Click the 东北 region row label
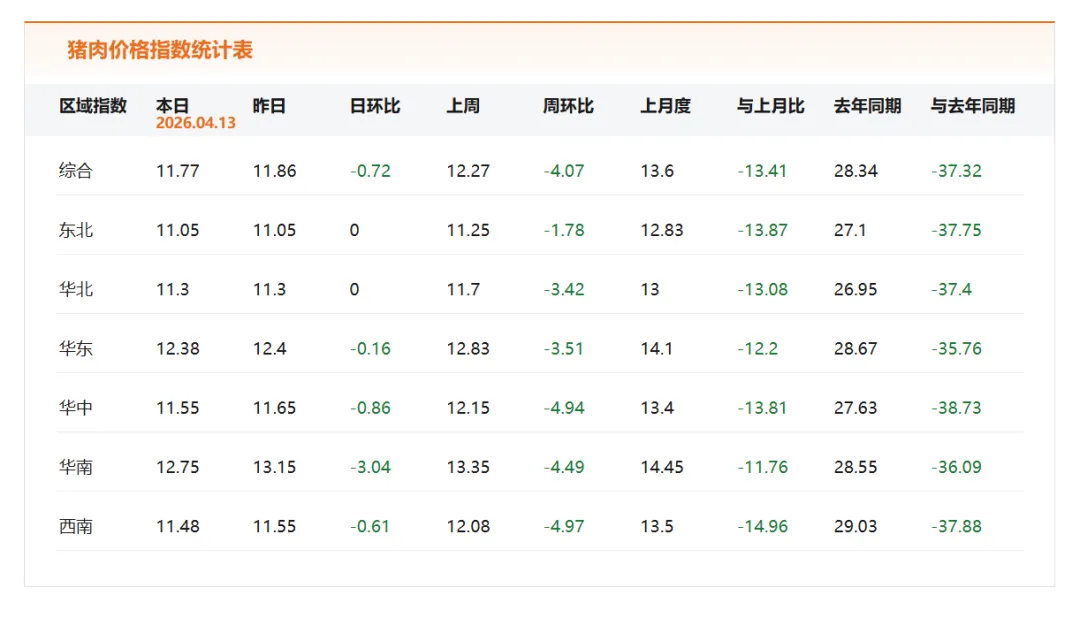This screenshot has height=626, width=1080. pyautogui.click(x=75, y=230)
